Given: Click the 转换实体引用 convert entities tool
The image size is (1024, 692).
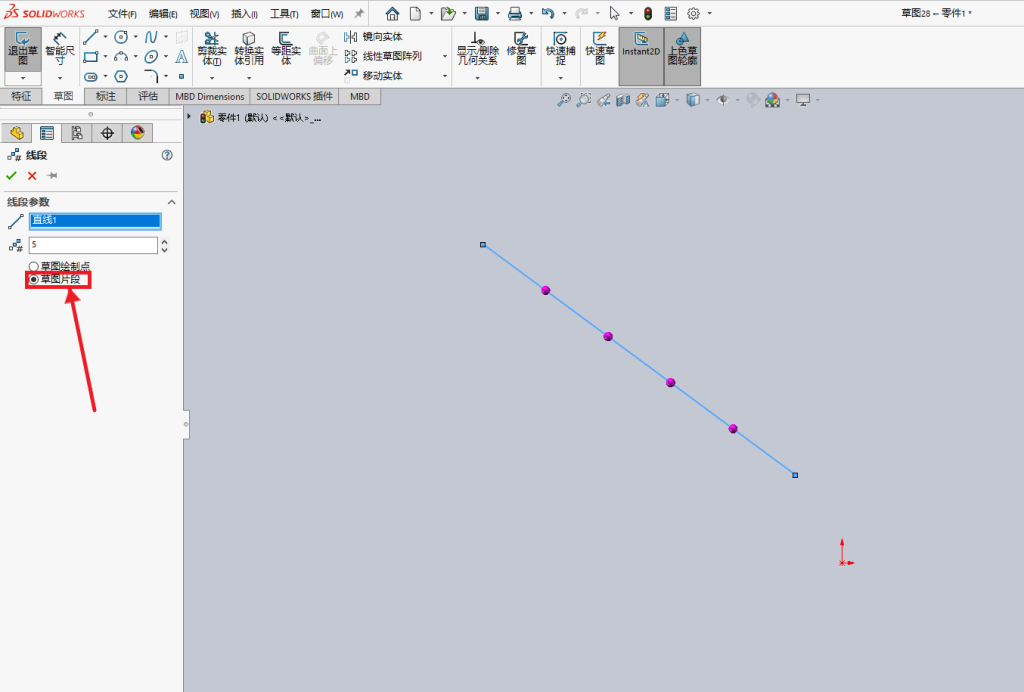Looking at the screenshot, I should [249, 48].
